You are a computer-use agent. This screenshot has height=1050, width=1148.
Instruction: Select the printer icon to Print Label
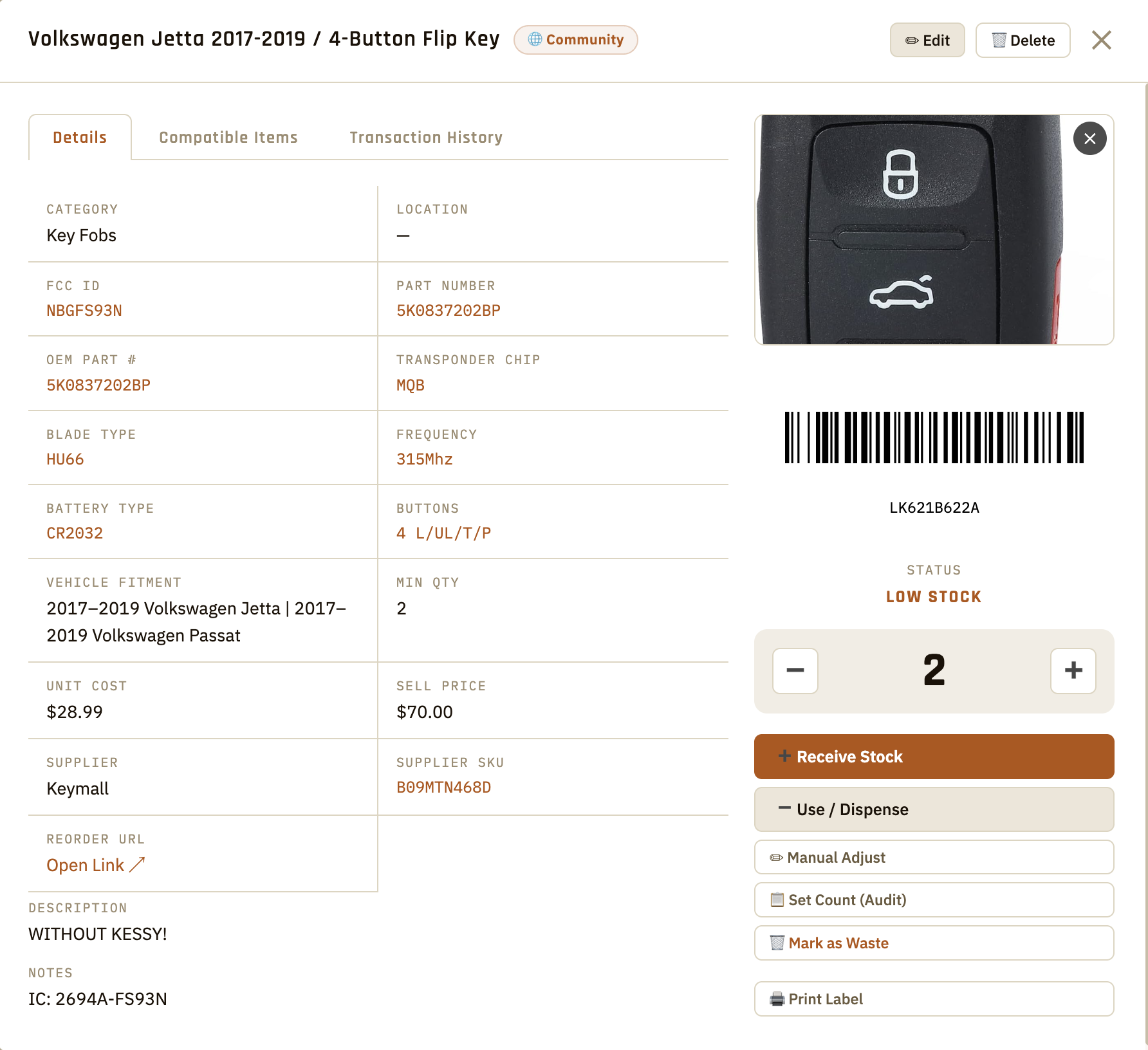click(x=778, y=999)
